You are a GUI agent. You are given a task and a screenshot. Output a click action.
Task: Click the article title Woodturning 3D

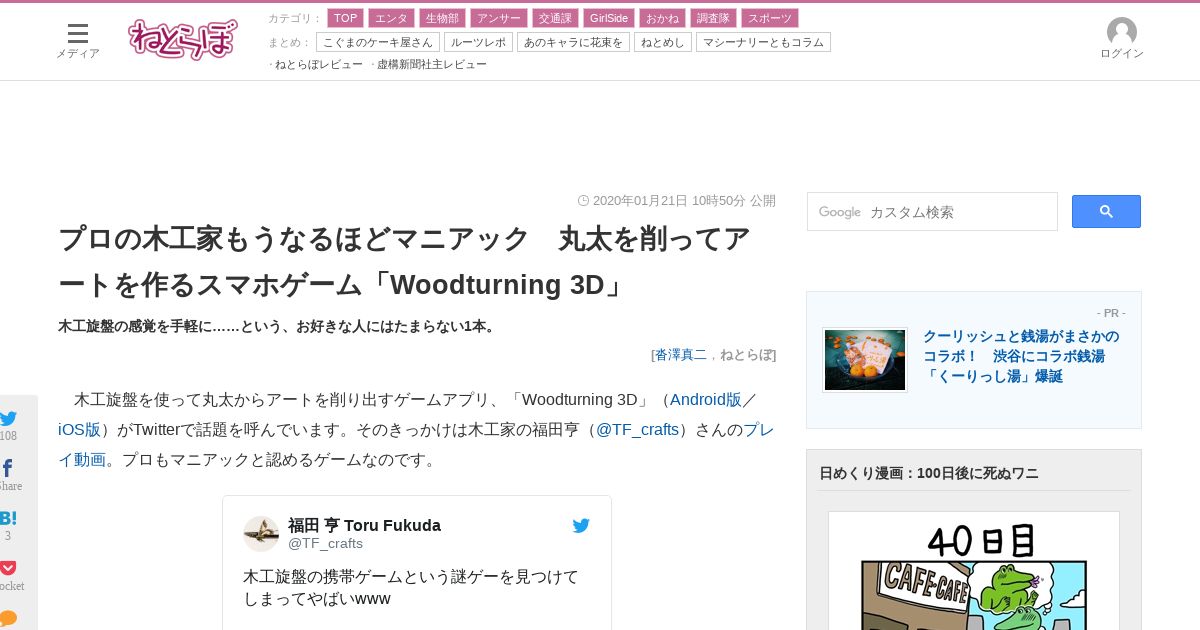404,262
